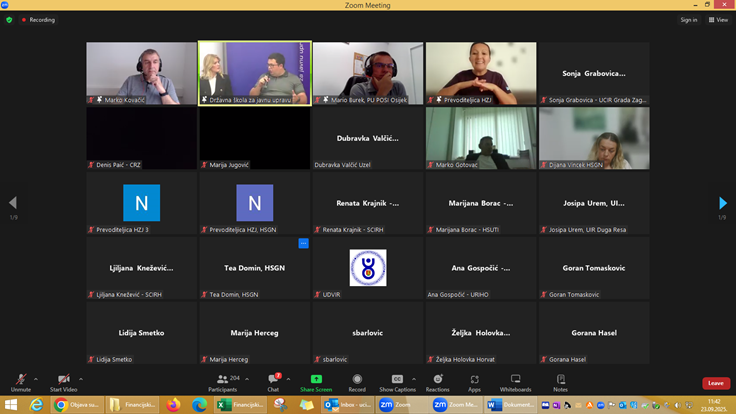Open the View layout menu
Viewport: 736px width, 414px height.
coord(718,19)
